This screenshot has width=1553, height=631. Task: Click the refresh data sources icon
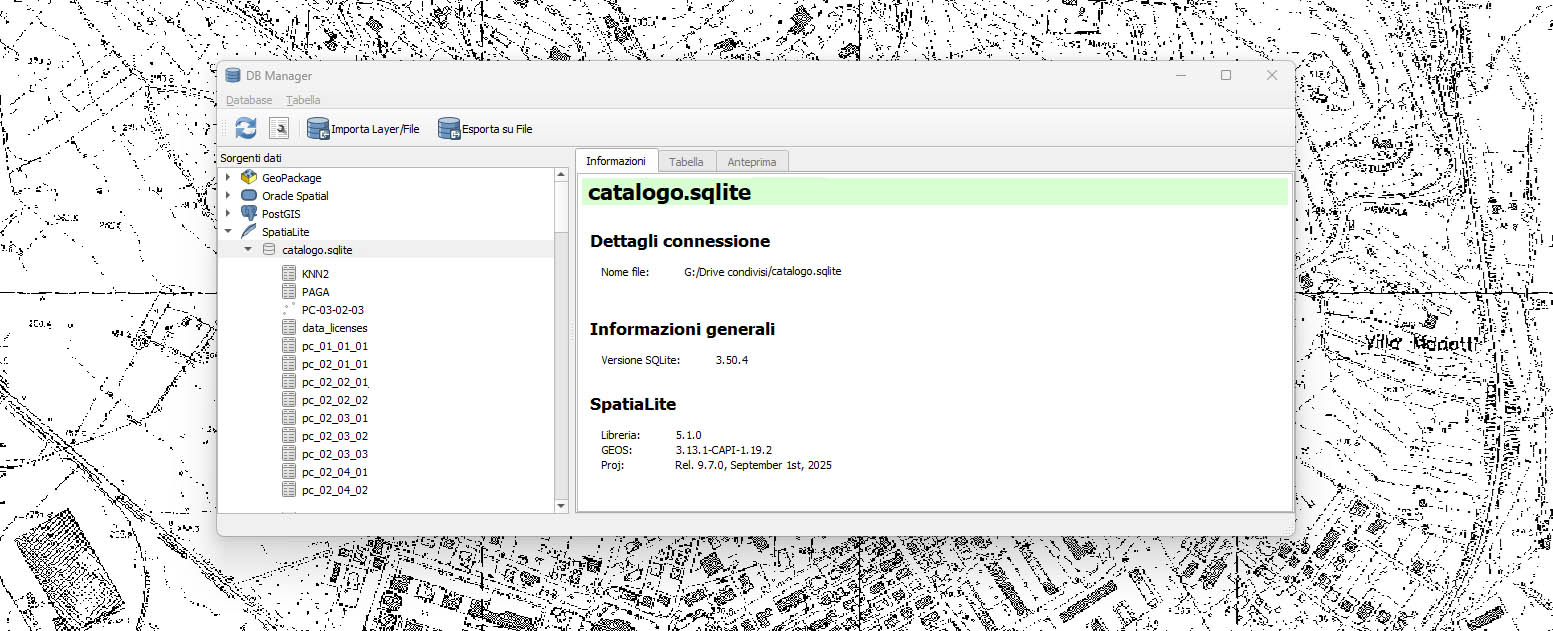(x=245, y=128)
